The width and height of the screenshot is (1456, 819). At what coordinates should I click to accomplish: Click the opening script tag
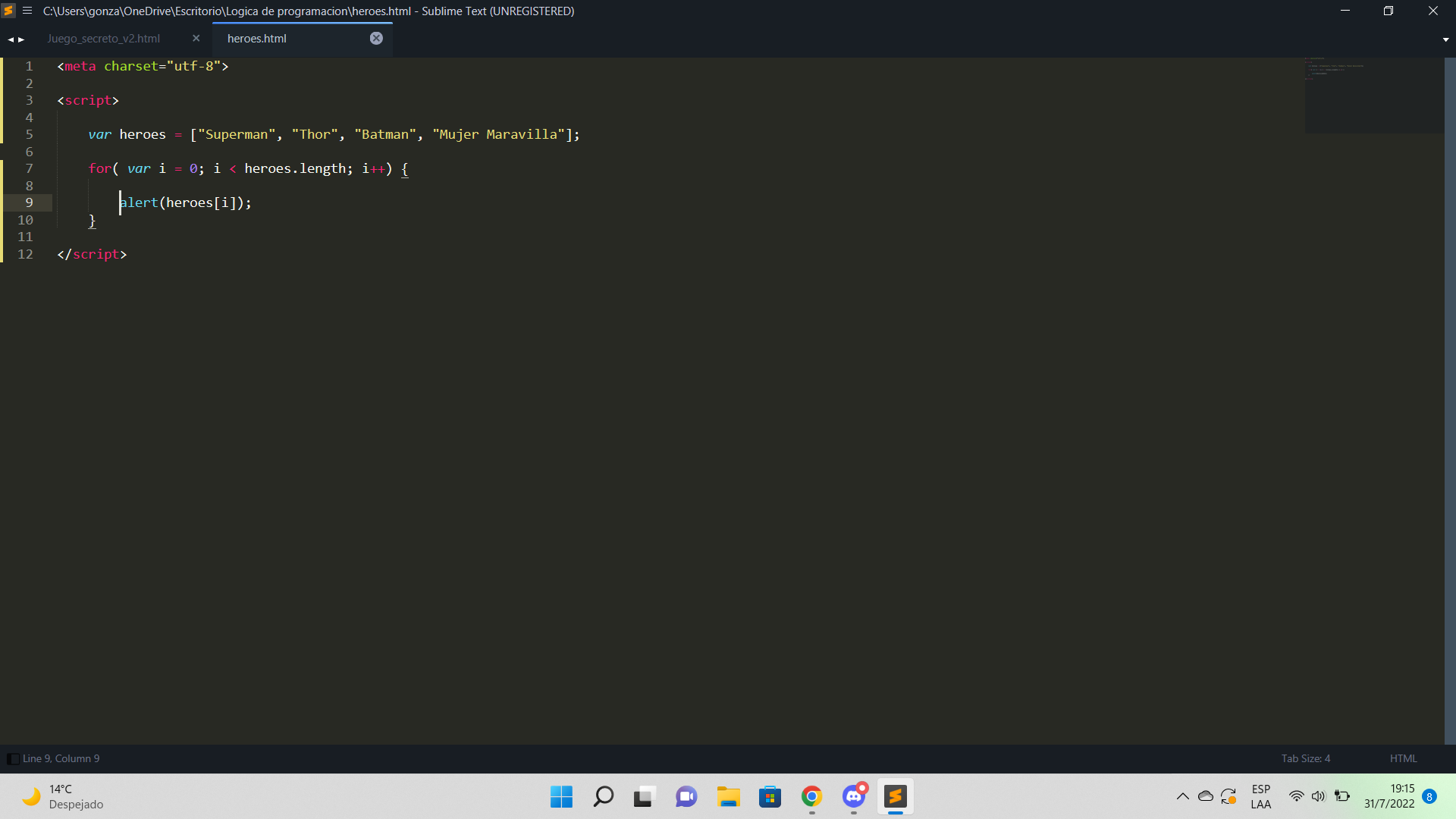[x=88, y=100]
